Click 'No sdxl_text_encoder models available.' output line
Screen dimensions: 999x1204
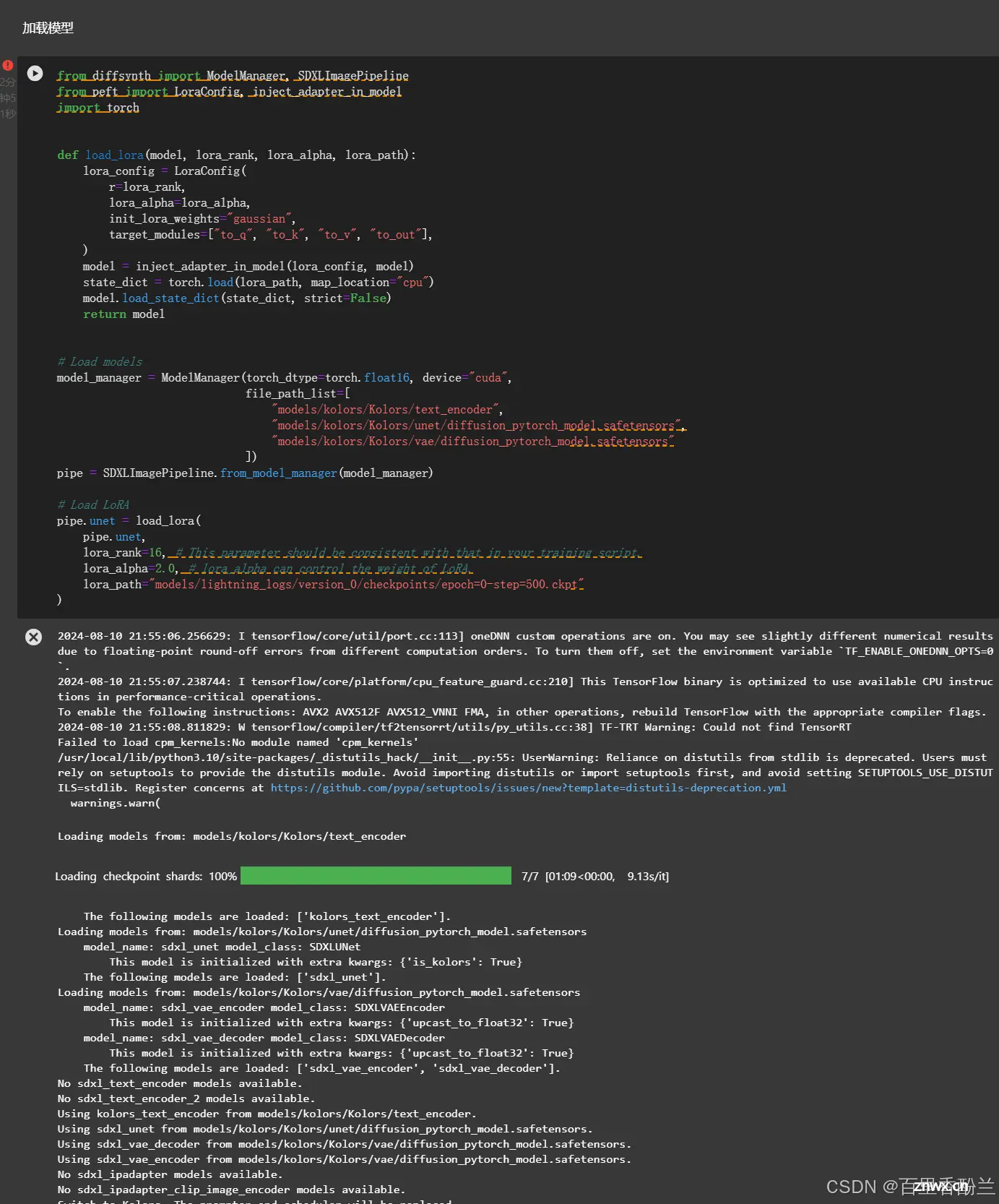(180, 1083)
